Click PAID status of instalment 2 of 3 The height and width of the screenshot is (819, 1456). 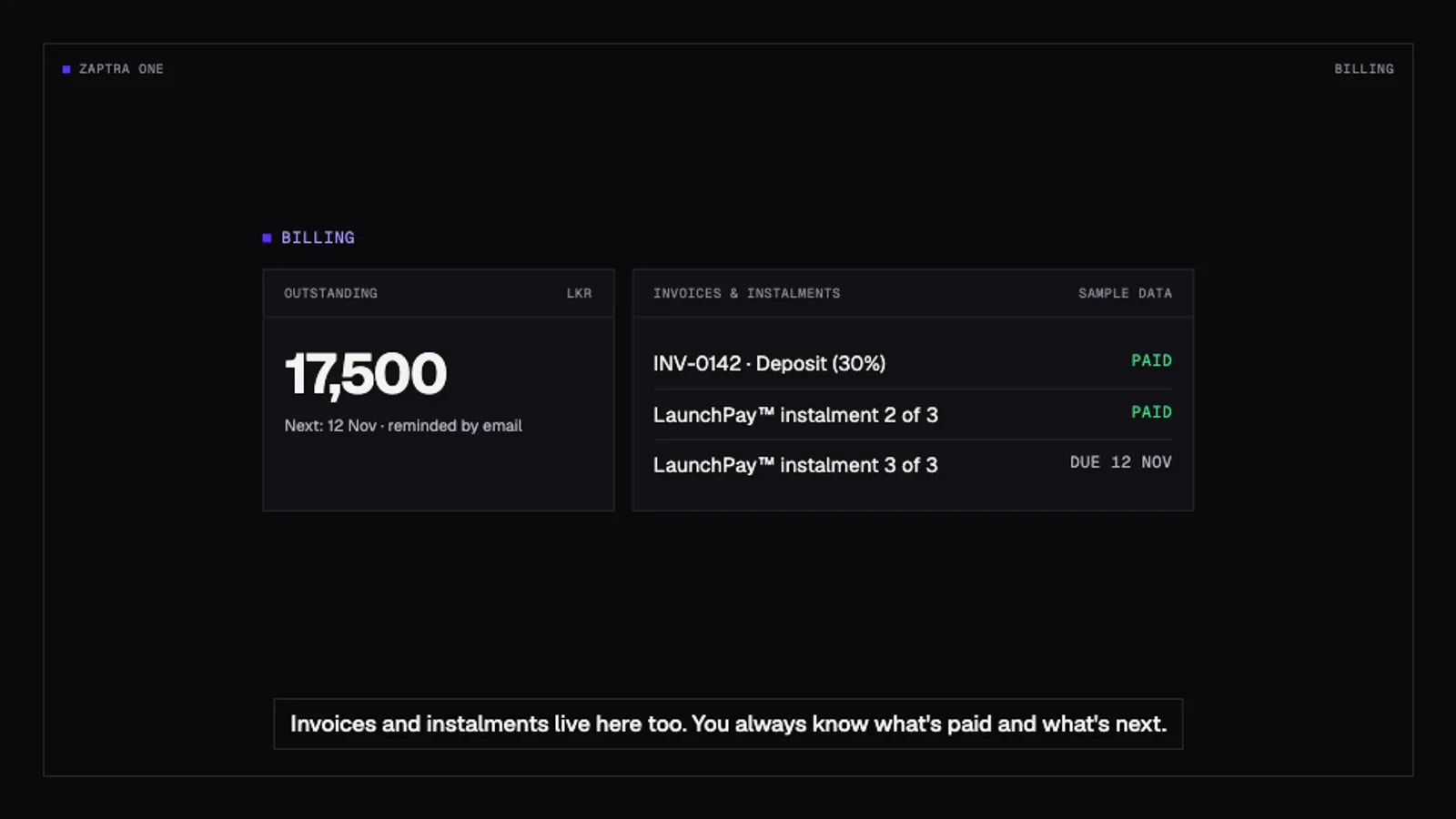coord(1151,412)
